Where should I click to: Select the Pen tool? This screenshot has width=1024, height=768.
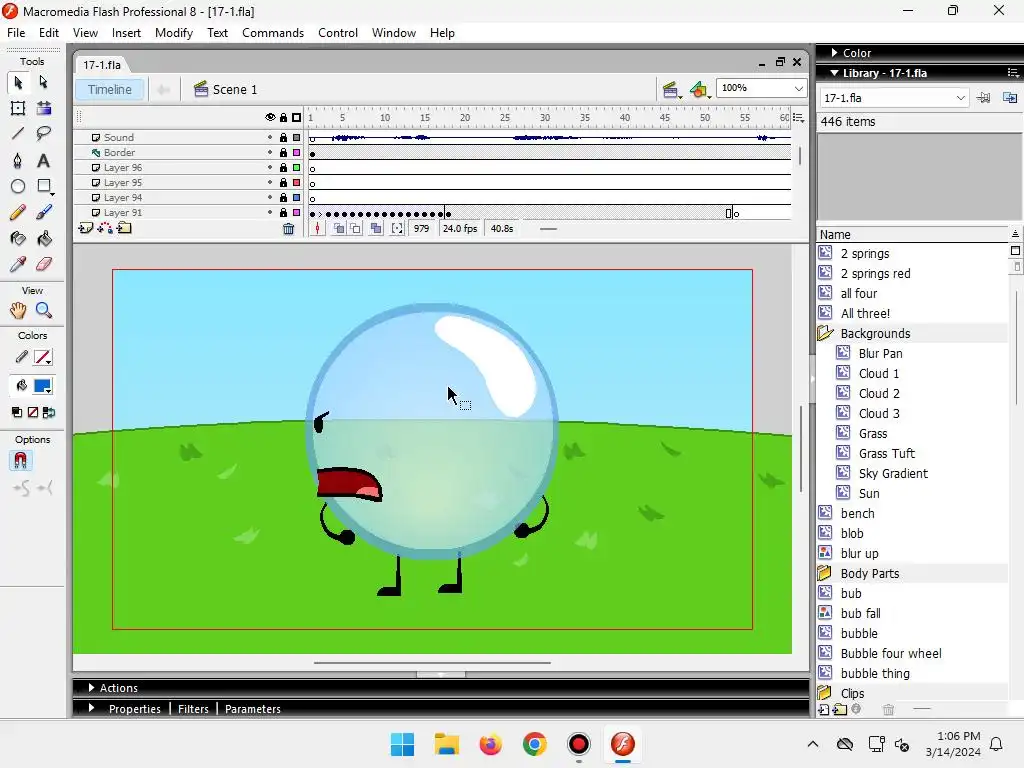(x=18, y=161)
